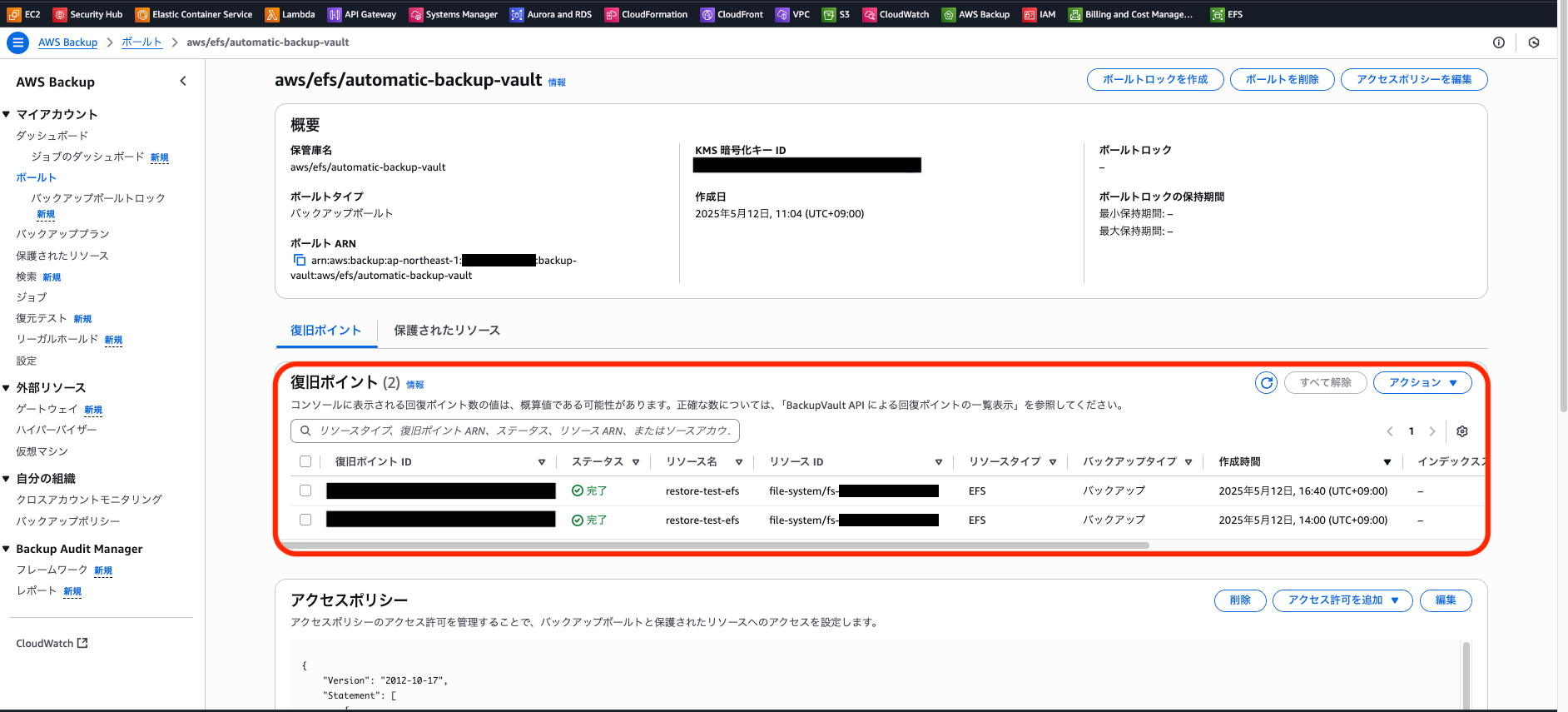Image resolution: width=1568 pixels, height=712 pixels.
Task: Refresh the recovery points list
Action: tap(1267, 382)
